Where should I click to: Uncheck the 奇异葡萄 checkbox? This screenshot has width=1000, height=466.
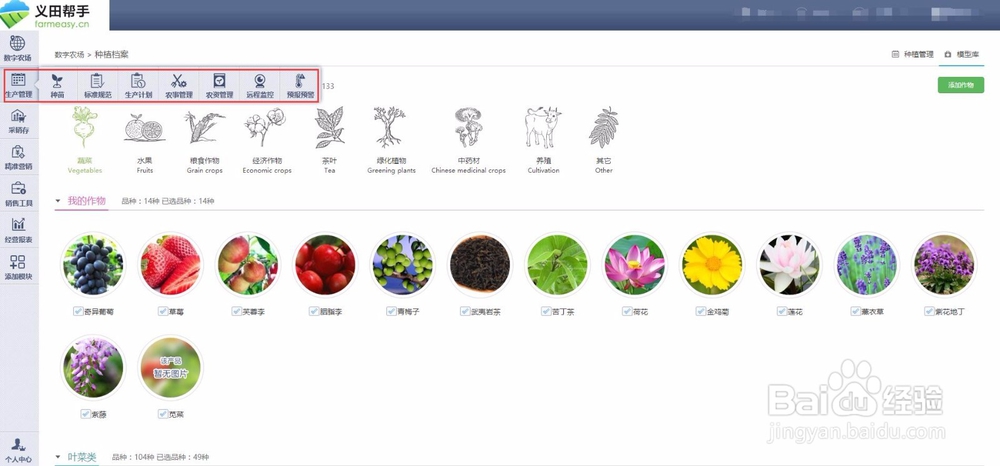tap(78, 311)
